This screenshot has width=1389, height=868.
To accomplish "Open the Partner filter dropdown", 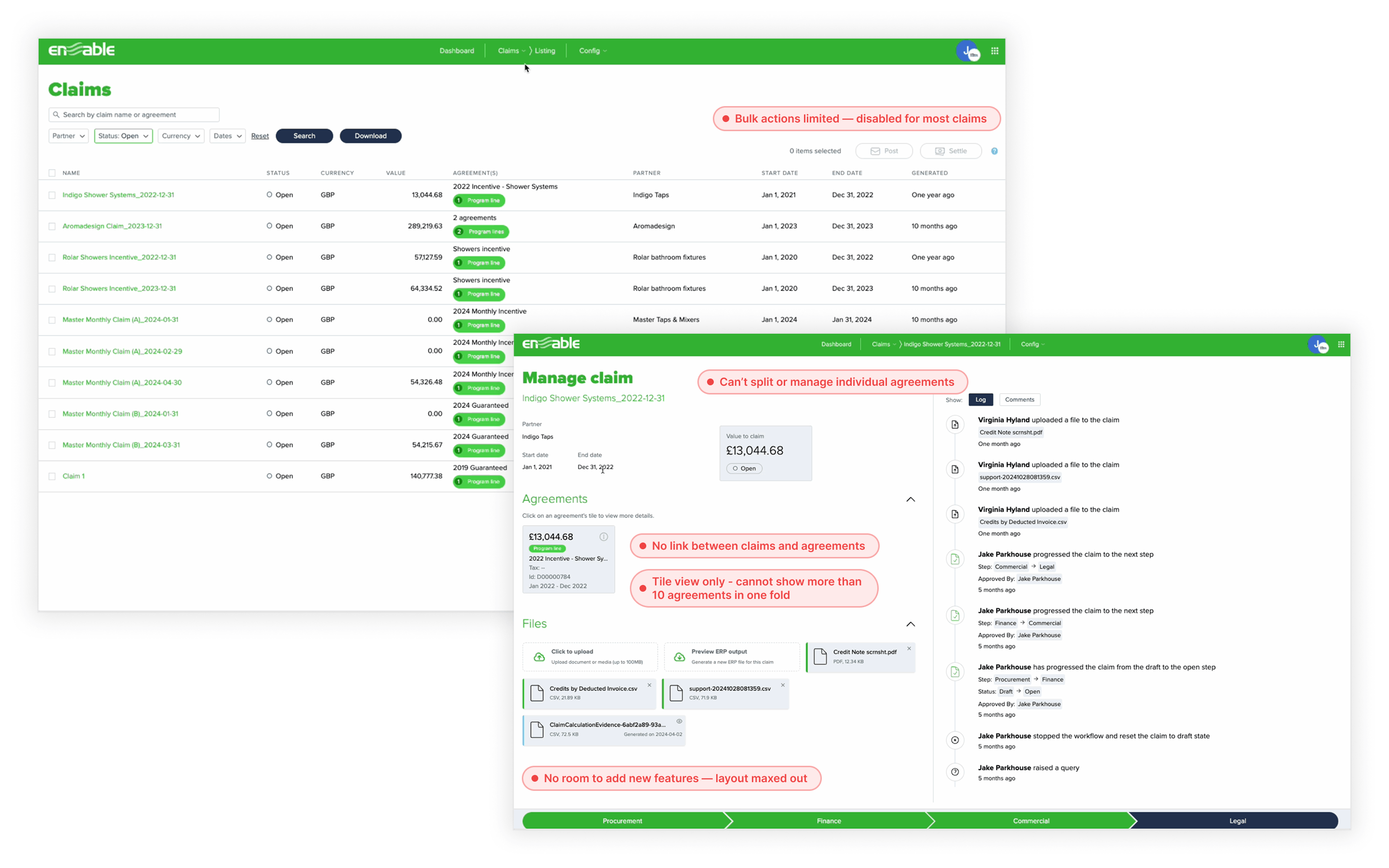I will pos(68,136).
